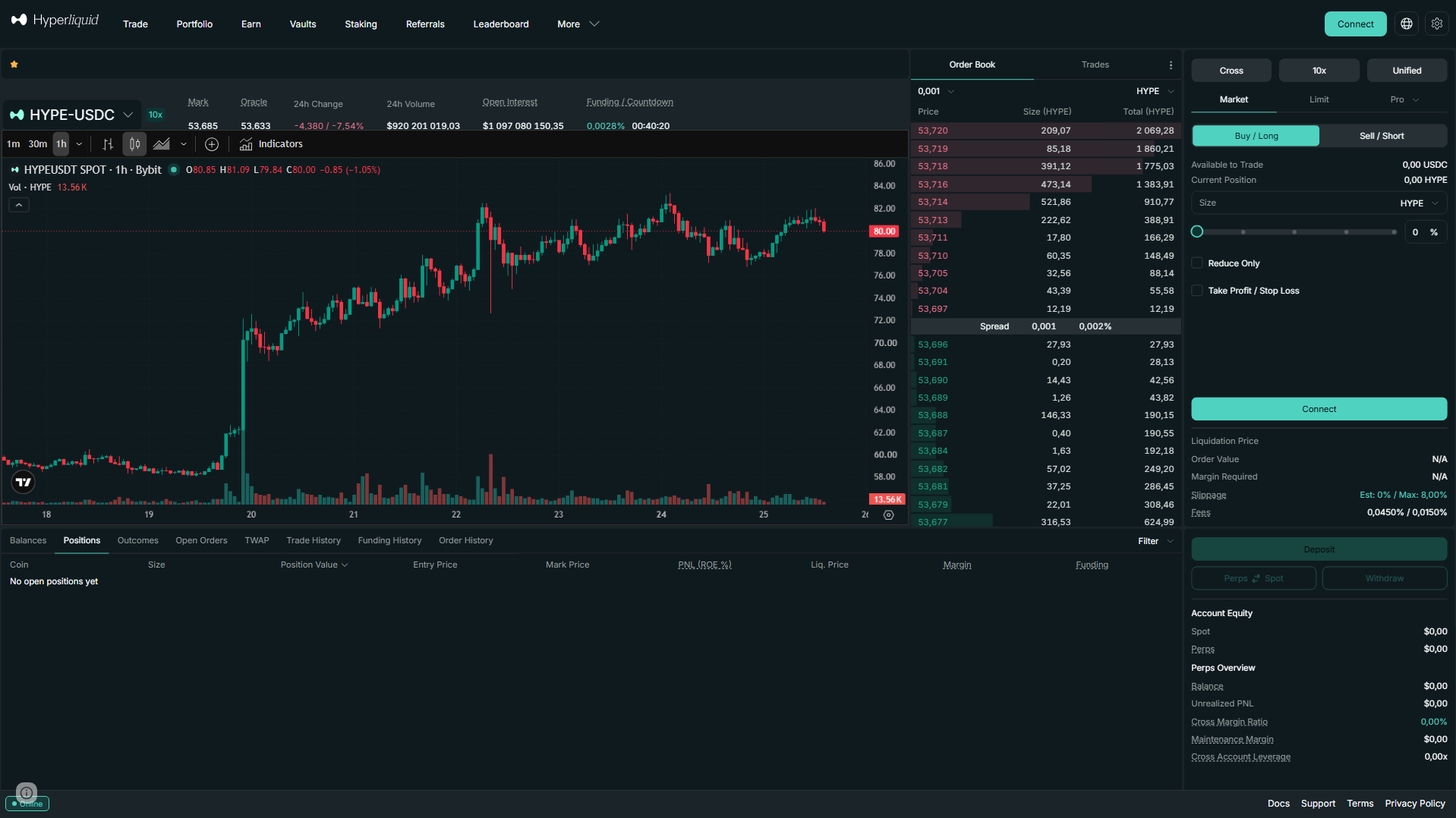Set leverage via the 10x button
This screenshot has height=818, width=1456.
point(1319,71)
